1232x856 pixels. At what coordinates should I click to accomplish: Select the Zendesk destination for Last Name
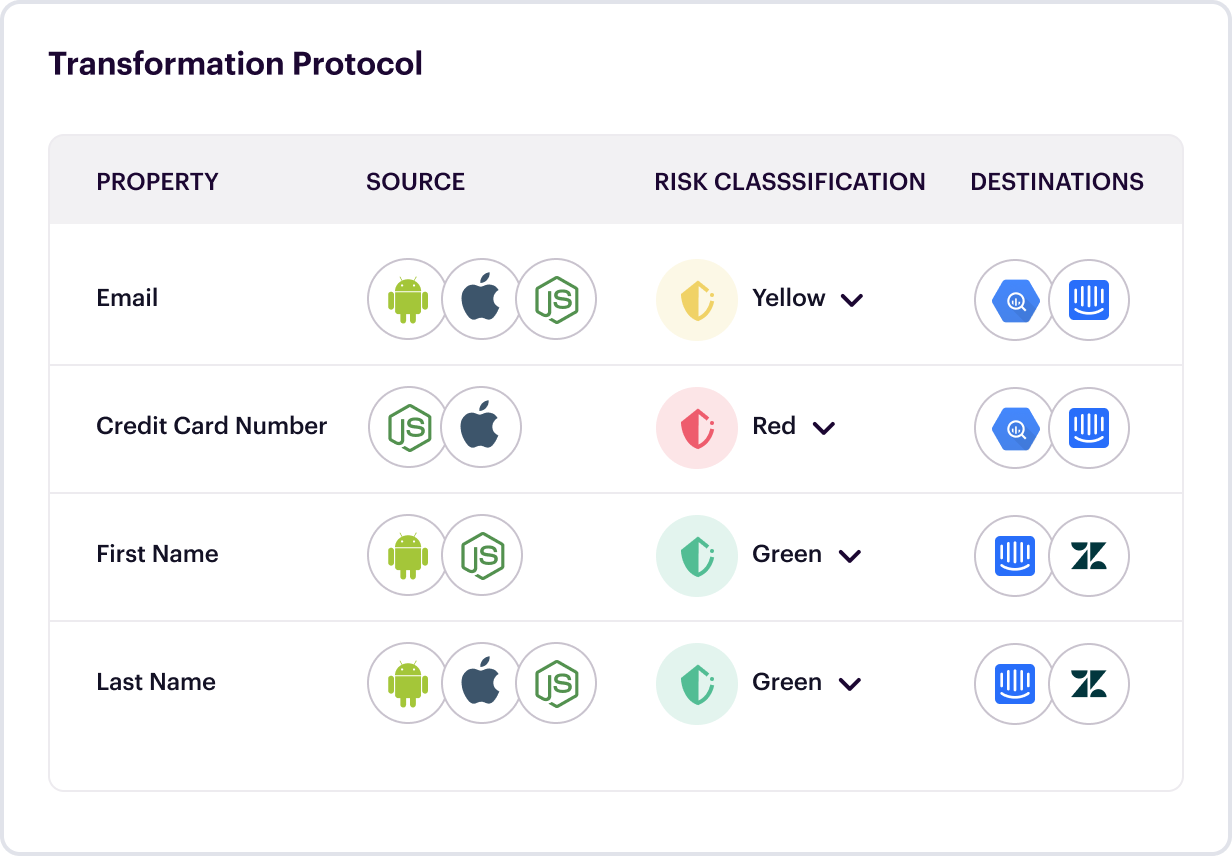1090,684
